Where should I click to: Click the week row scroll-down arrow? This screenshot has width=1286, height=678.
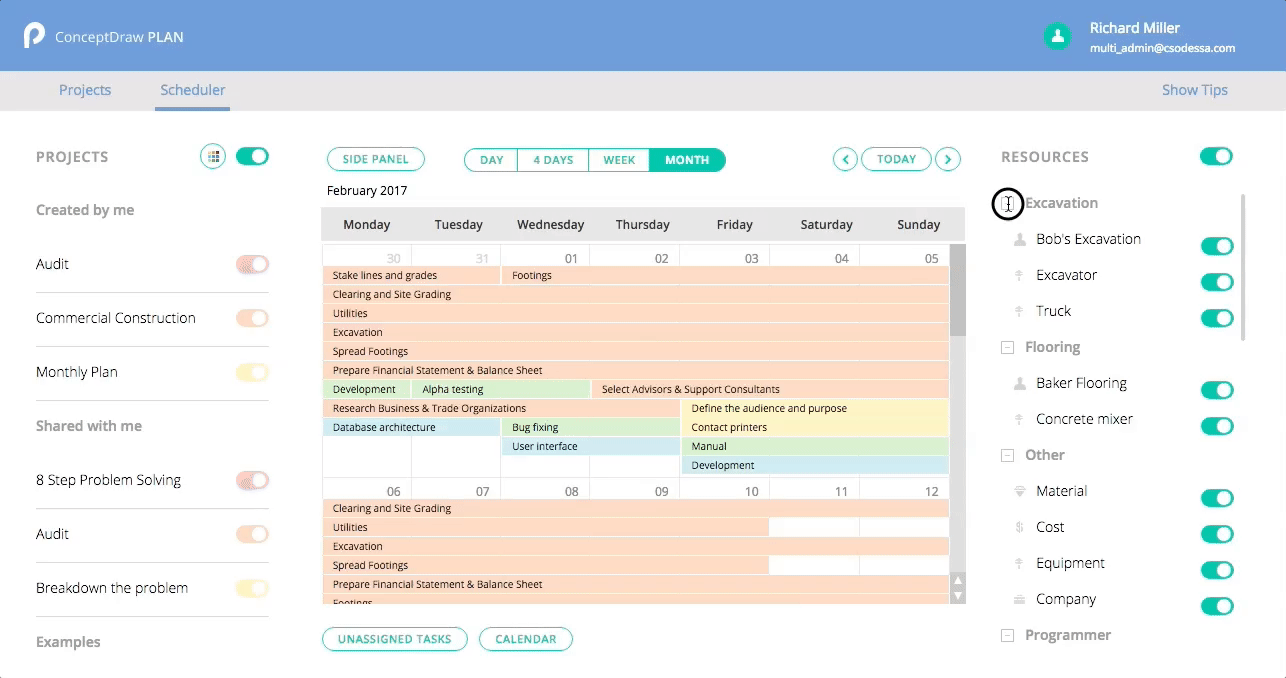tap(958, 596)
